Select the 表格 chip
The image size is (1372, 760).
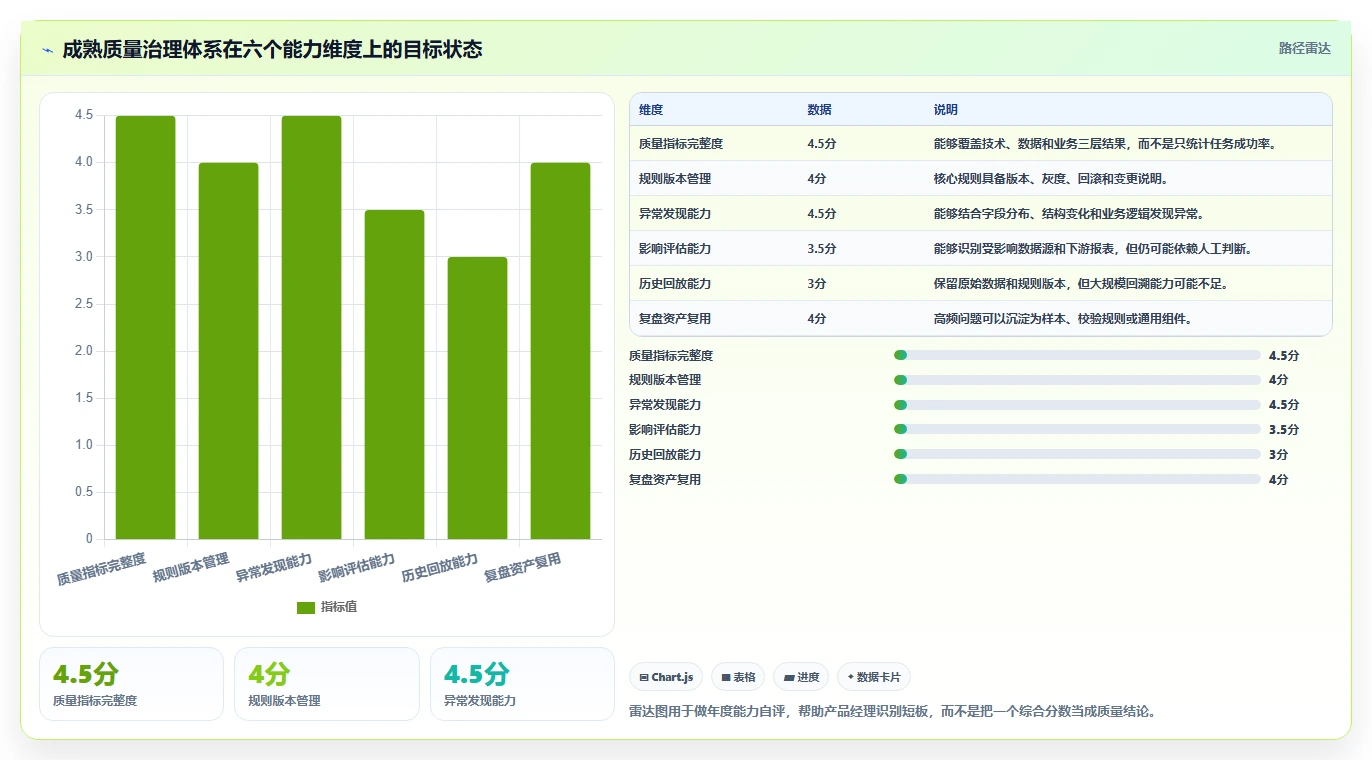pyautogui.click(x=738, y=677)
